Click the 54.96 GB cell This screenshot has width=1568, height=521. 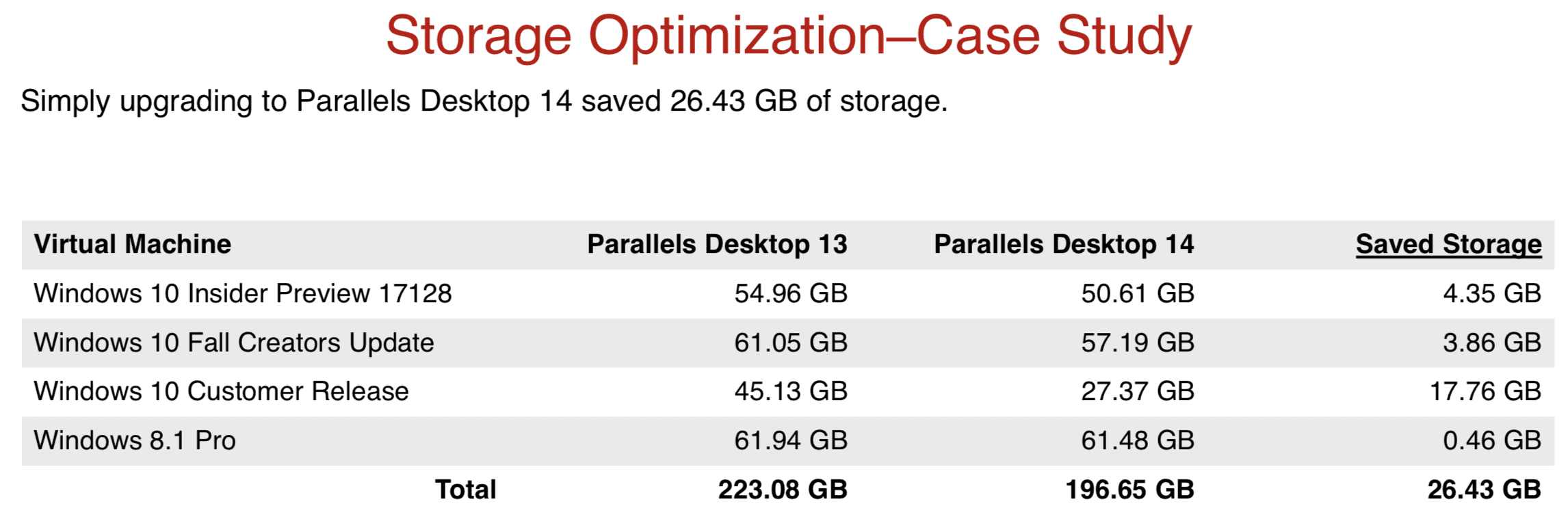(791, 293)
